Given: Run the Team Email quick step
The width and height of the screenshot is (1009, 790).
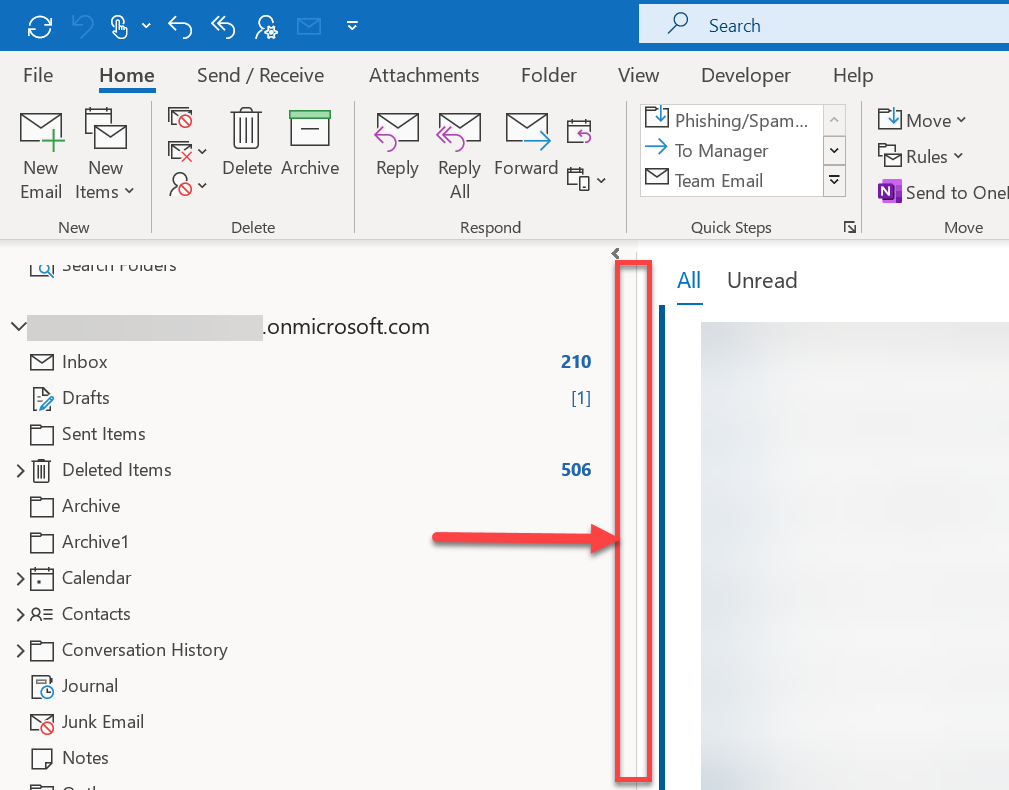Looking at the screenshot, I should 730,180.
